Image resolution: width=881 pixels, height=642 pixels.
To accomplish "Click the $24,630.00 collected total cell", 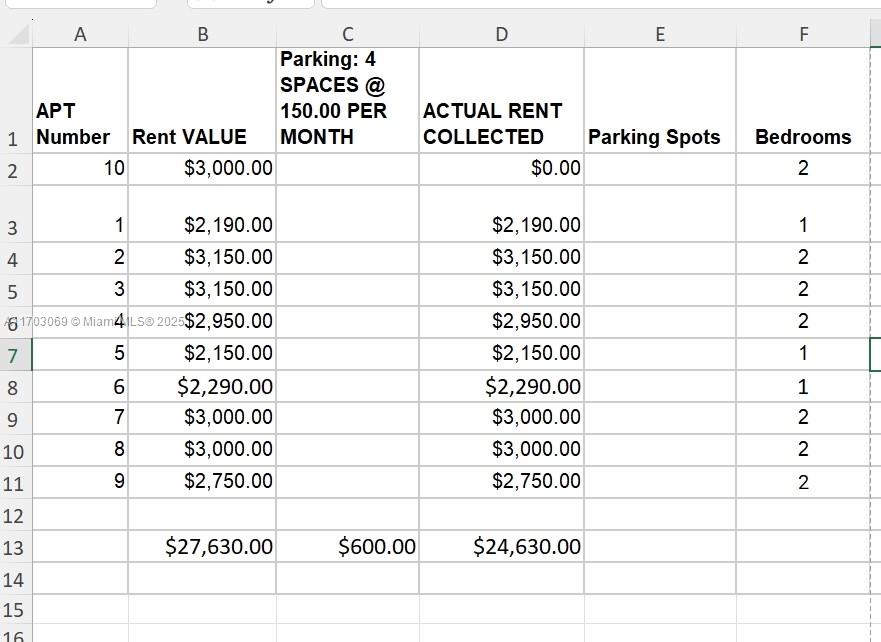I will tap(500, 547).
